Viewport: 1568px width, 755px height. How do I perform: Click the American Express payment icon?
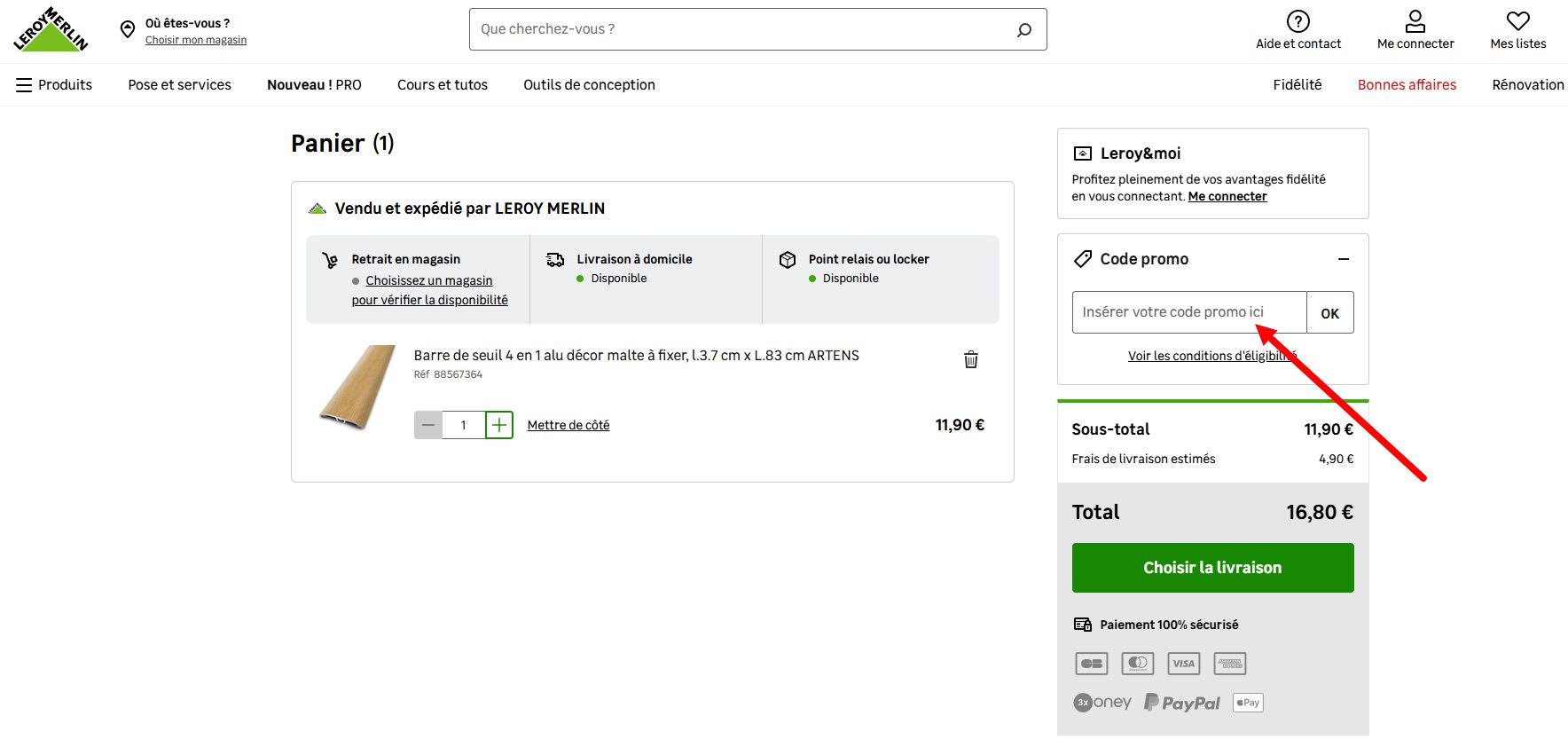[1230, 664]
